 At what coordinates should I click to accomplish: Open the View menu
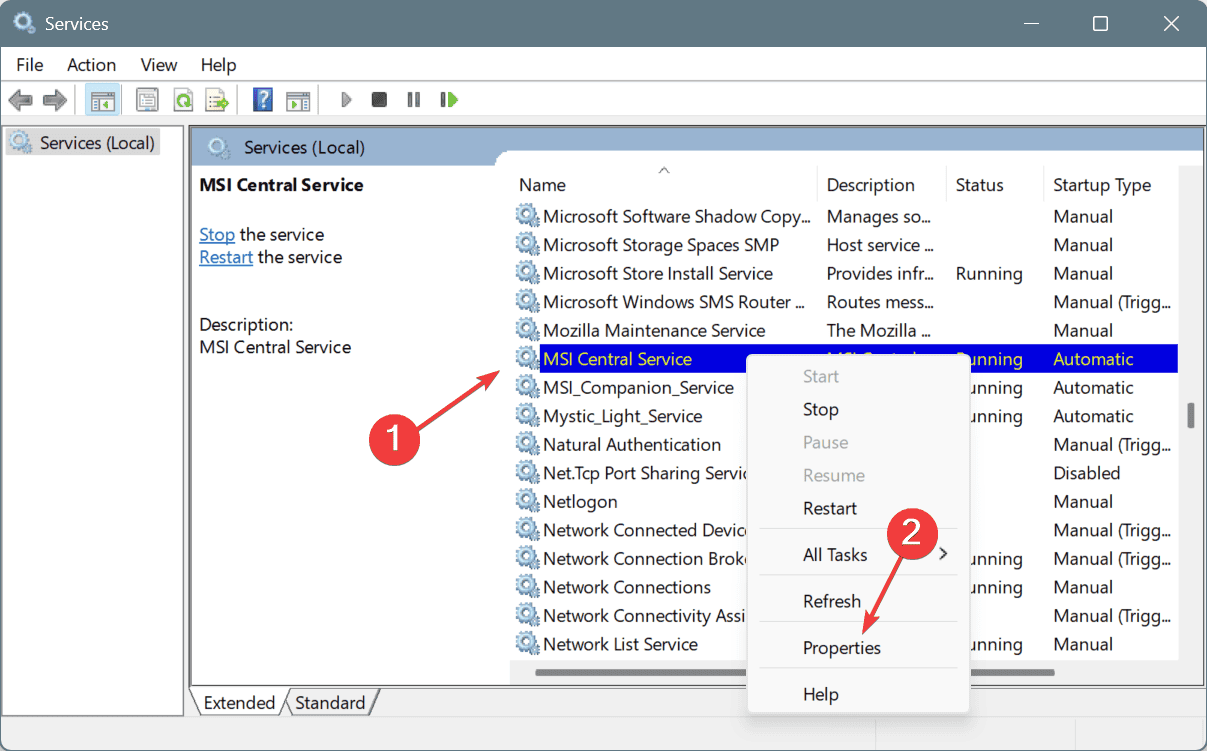tap(159, 64)
